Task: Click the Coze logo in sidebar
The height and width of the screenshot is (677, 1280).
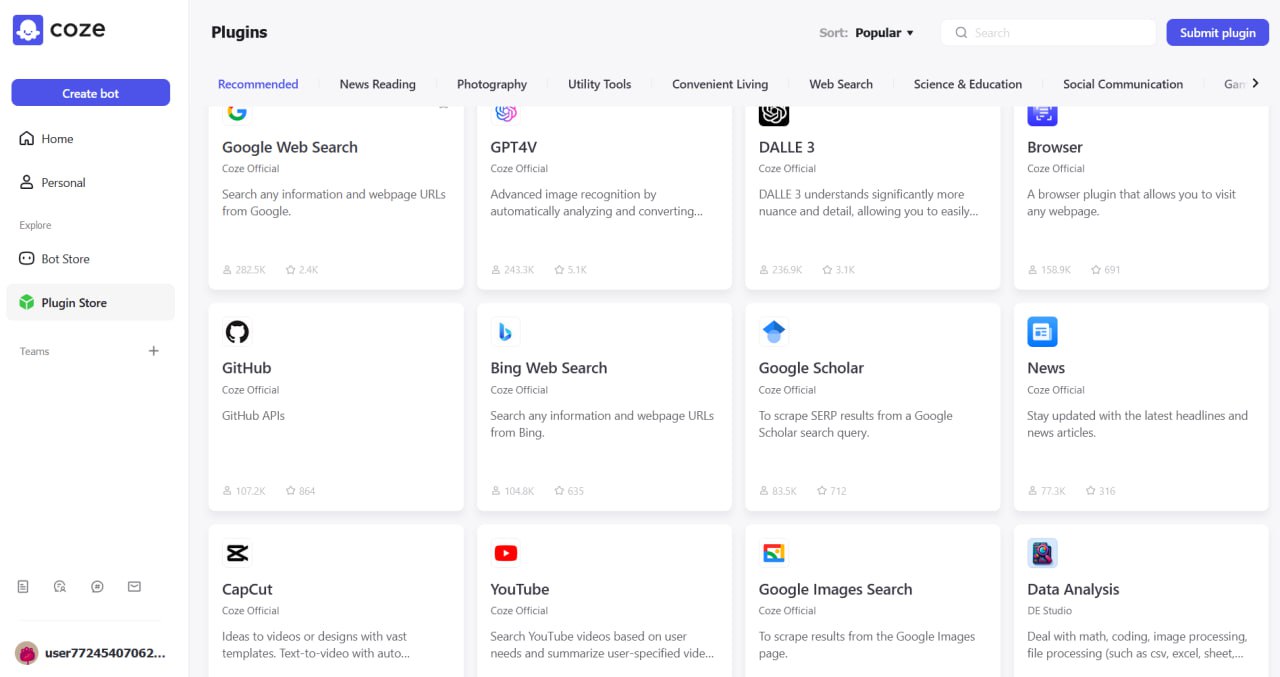Action: click(59, 30)
